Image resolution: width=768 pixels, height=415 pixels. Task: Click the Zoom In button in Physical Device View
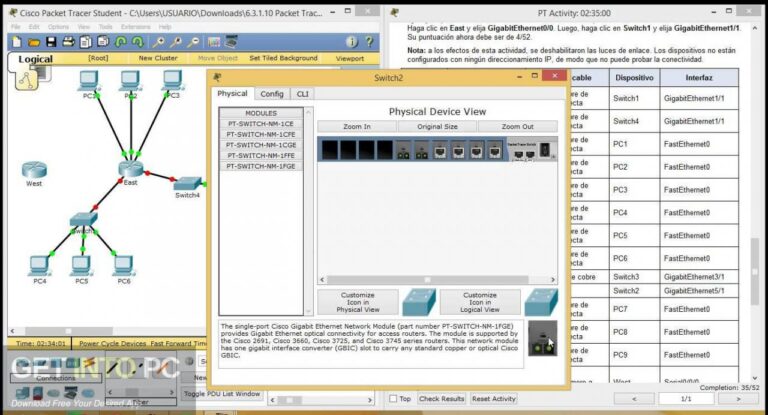[x=357, y=126]
